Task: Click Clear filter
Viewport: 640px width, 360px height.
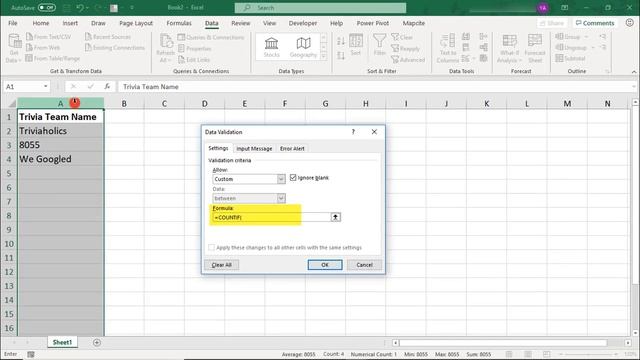Action: point(402,37)
